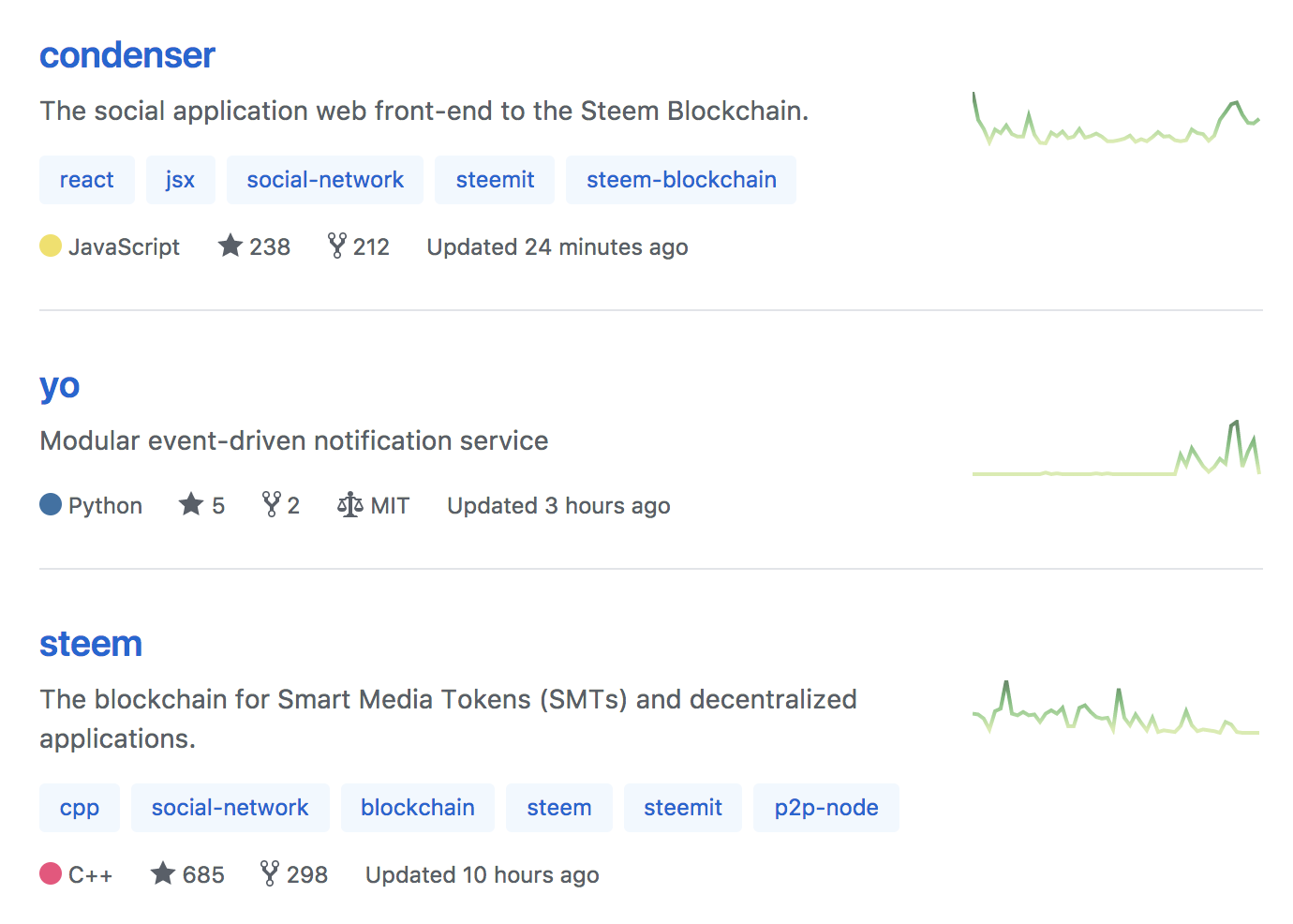Click 'Modular event-driven notification service' description
Screen dimensions: 1293x924
294,441
